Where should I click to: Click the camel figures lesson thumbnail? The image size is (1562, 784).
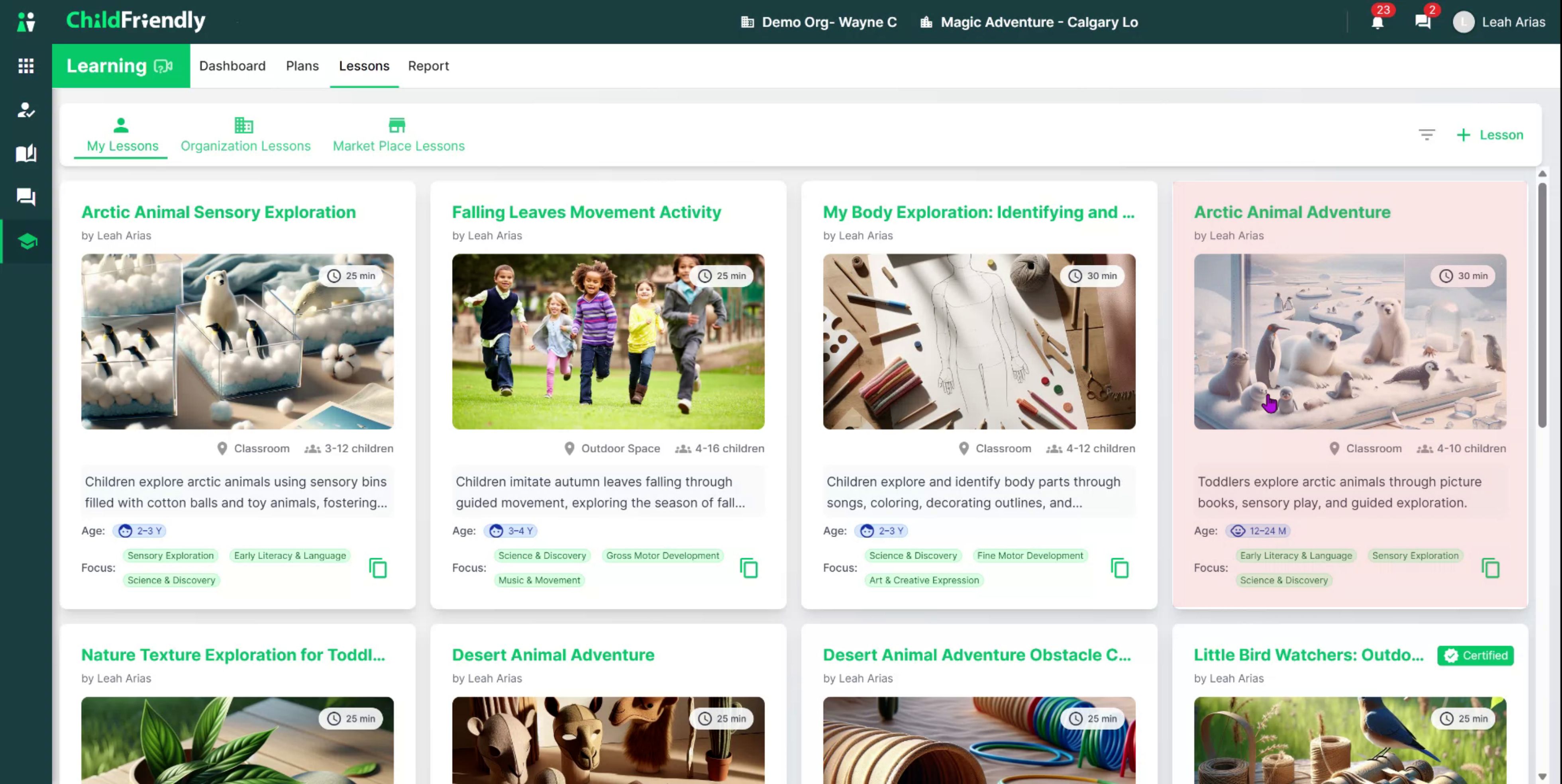coord(608,740)
